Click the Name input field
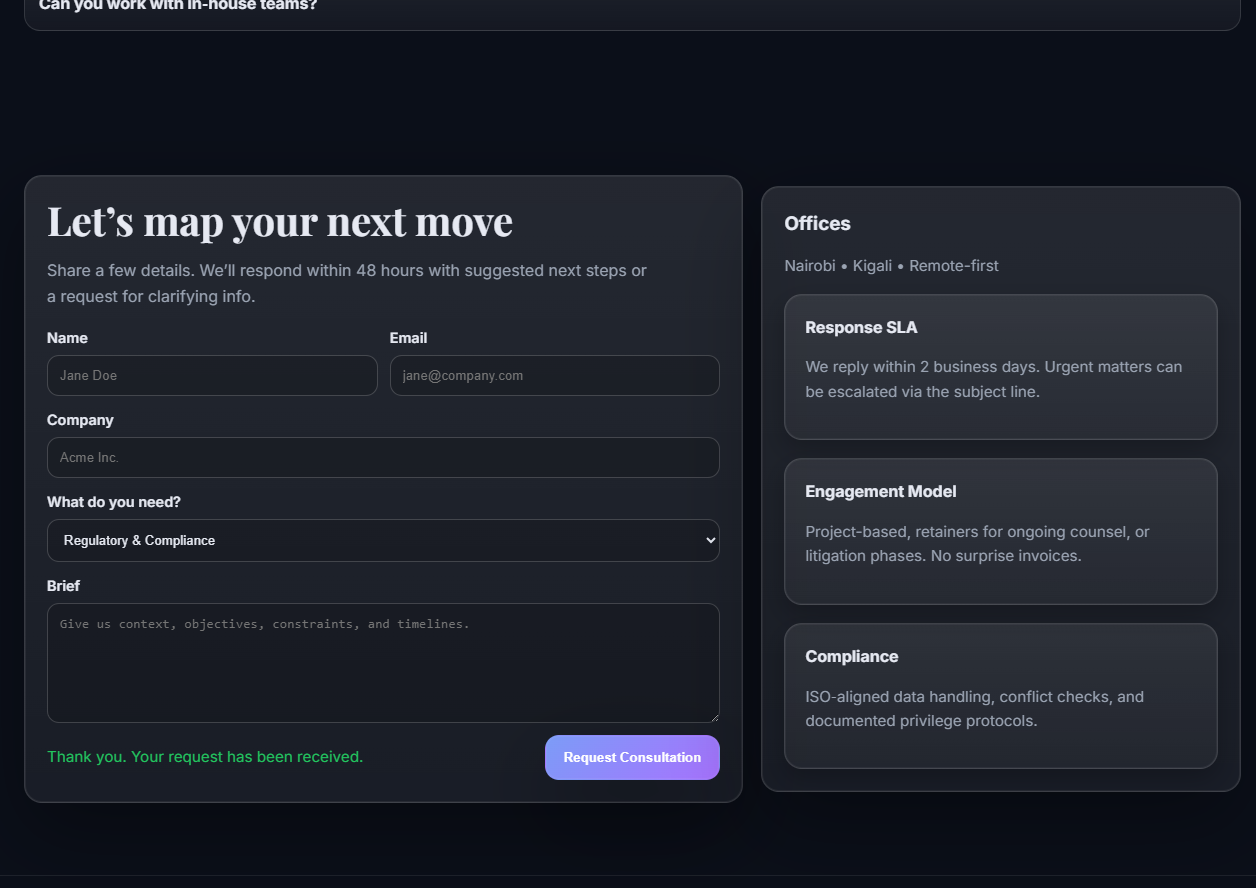This screenshot has width=1256, height=888. pos(212,376)
